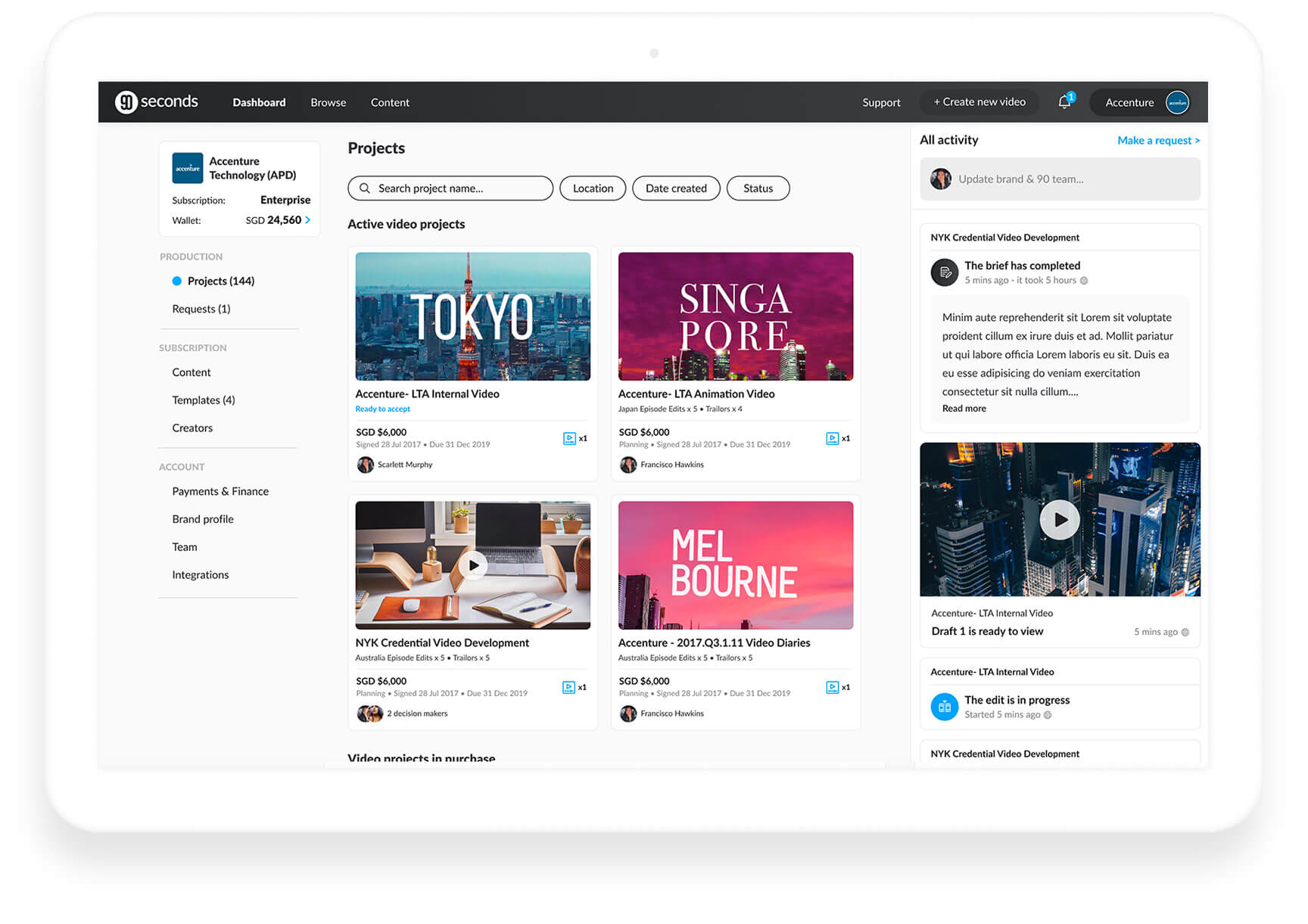The image size is (1308, 924).
Task: Open Payments & Finance
Action: point(220,492)
